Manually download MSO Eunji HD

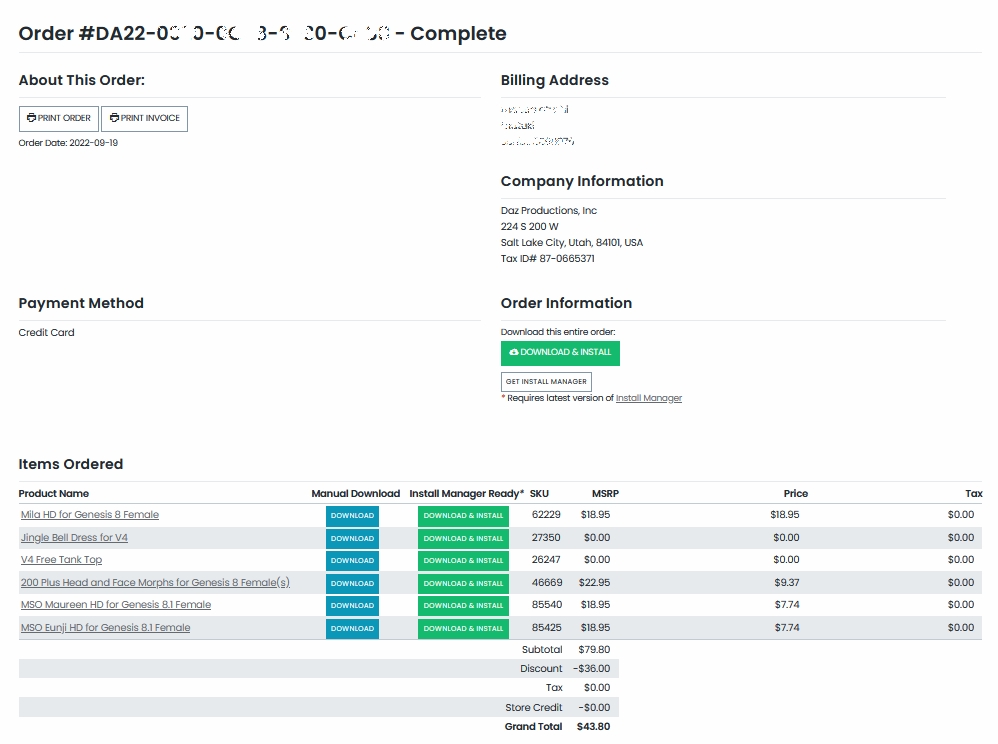click(x=352, y=629)
